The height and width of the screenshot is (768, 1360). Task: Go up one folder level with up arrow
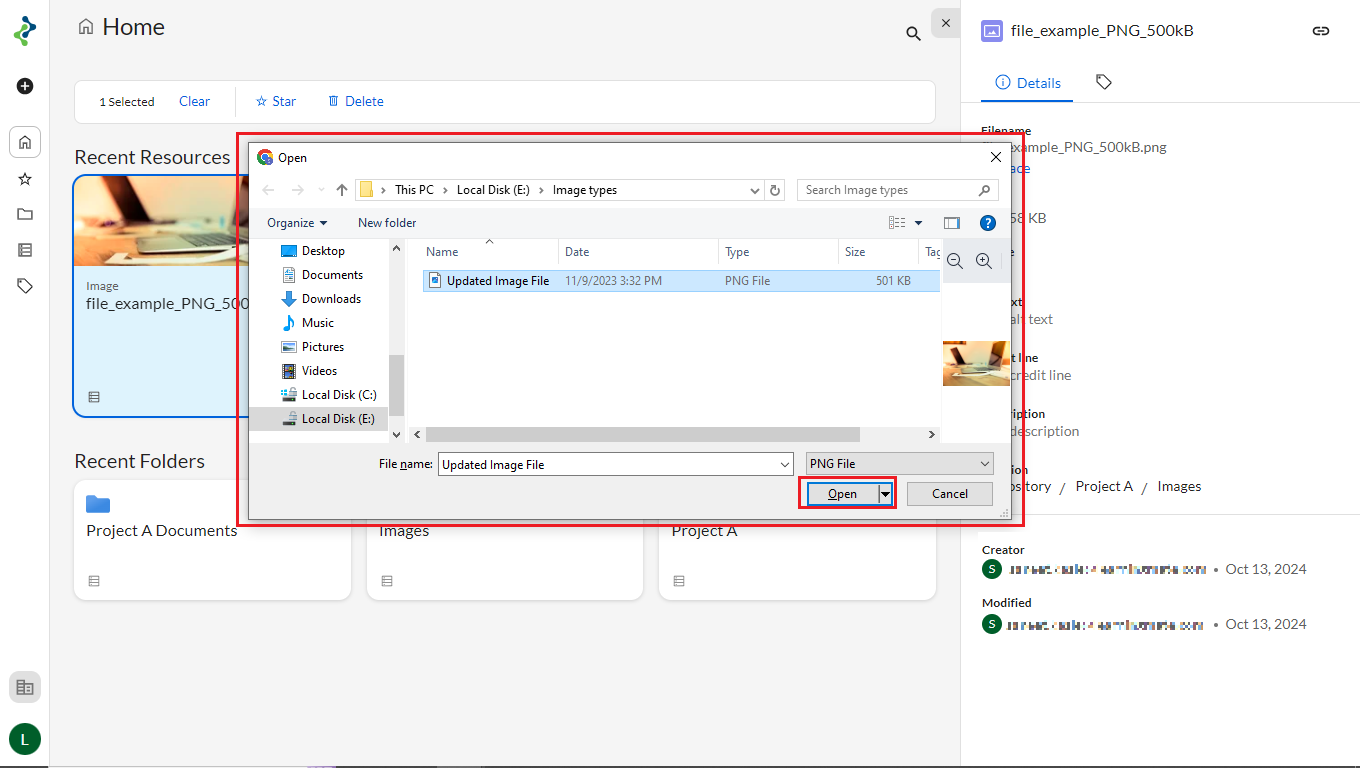342,190
